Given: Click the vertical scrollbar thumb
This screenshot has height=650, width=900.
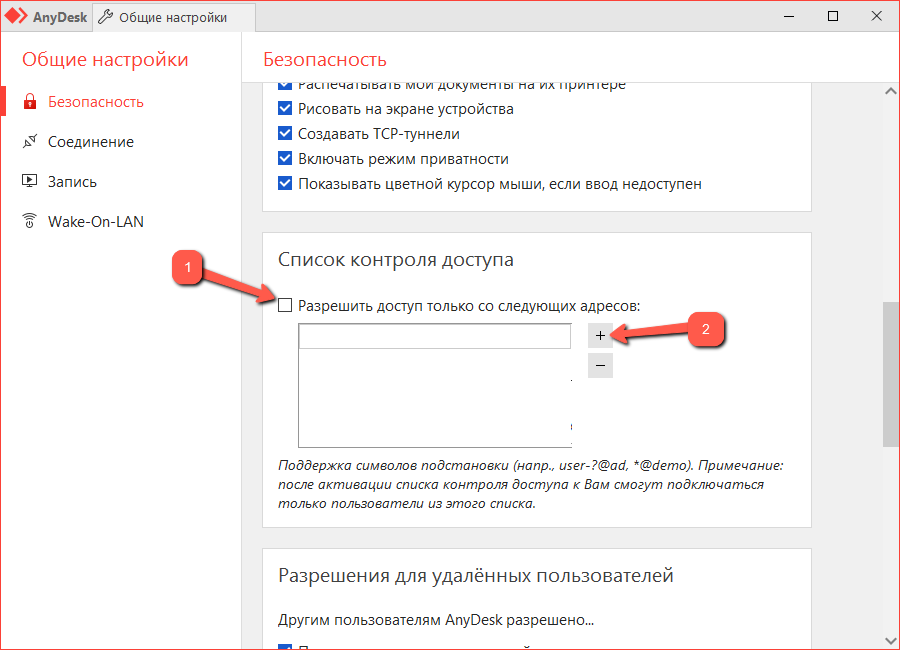Looking at the screenshot, I should click(891, 374).
